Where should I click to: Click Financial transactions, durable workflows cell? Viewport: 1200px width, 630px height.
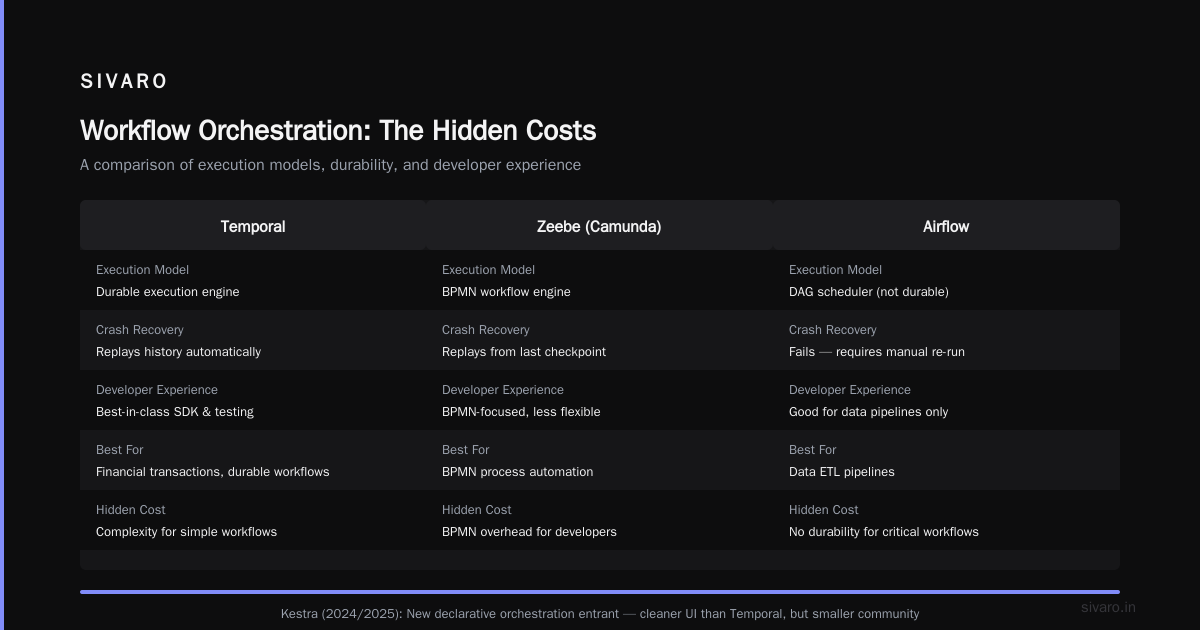pyautogui.click(x=253, y=460)
